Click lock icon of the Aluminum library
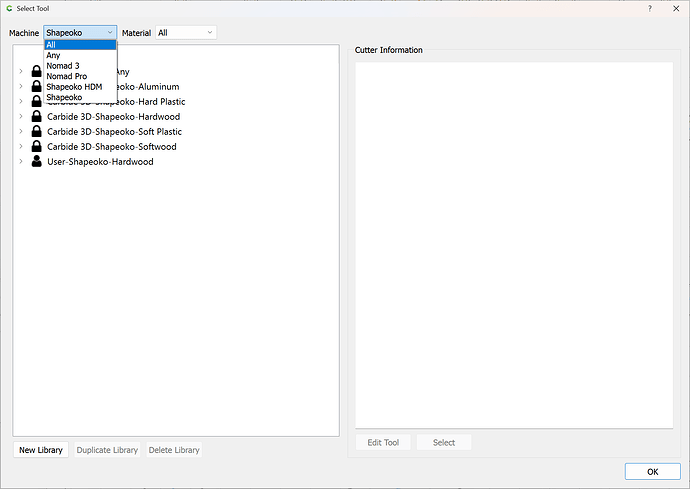This screenshot has width=690, height=489. [x=37, y=86]
